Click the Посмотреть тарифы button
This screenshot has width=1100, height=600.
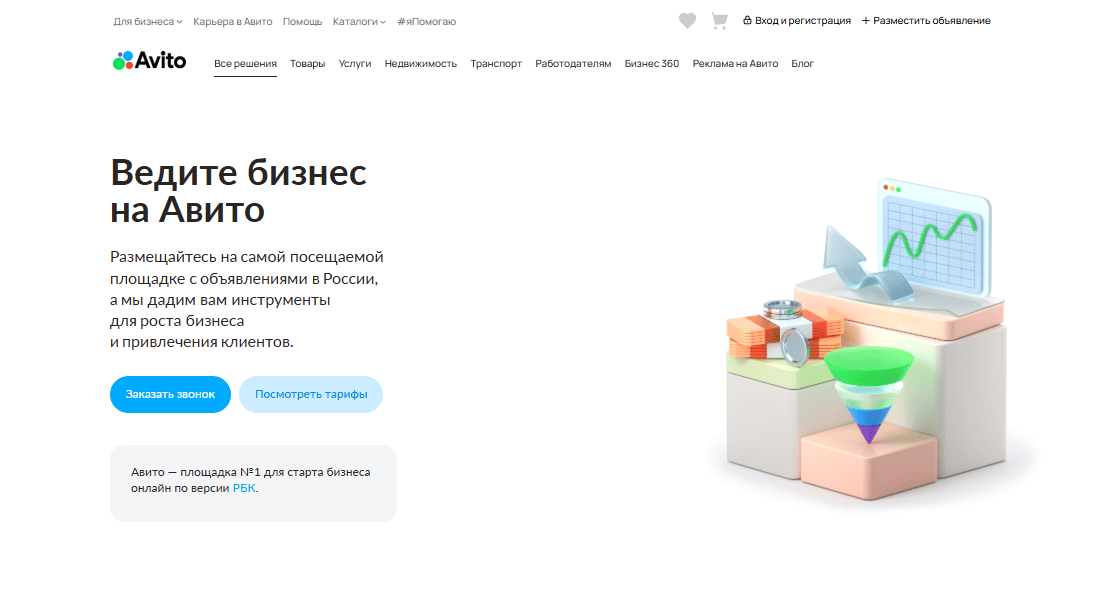point(311,394)
